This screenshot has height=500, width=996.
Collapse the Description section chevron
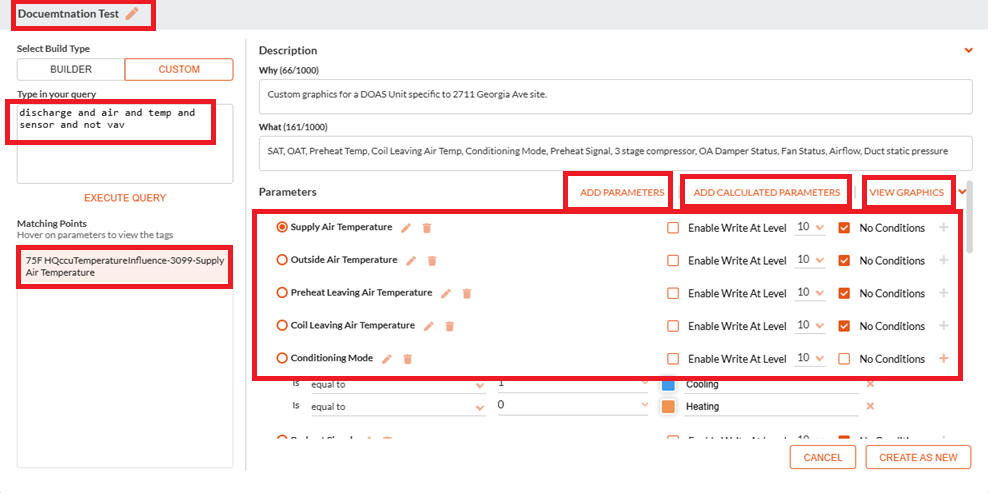coord(969,50)
